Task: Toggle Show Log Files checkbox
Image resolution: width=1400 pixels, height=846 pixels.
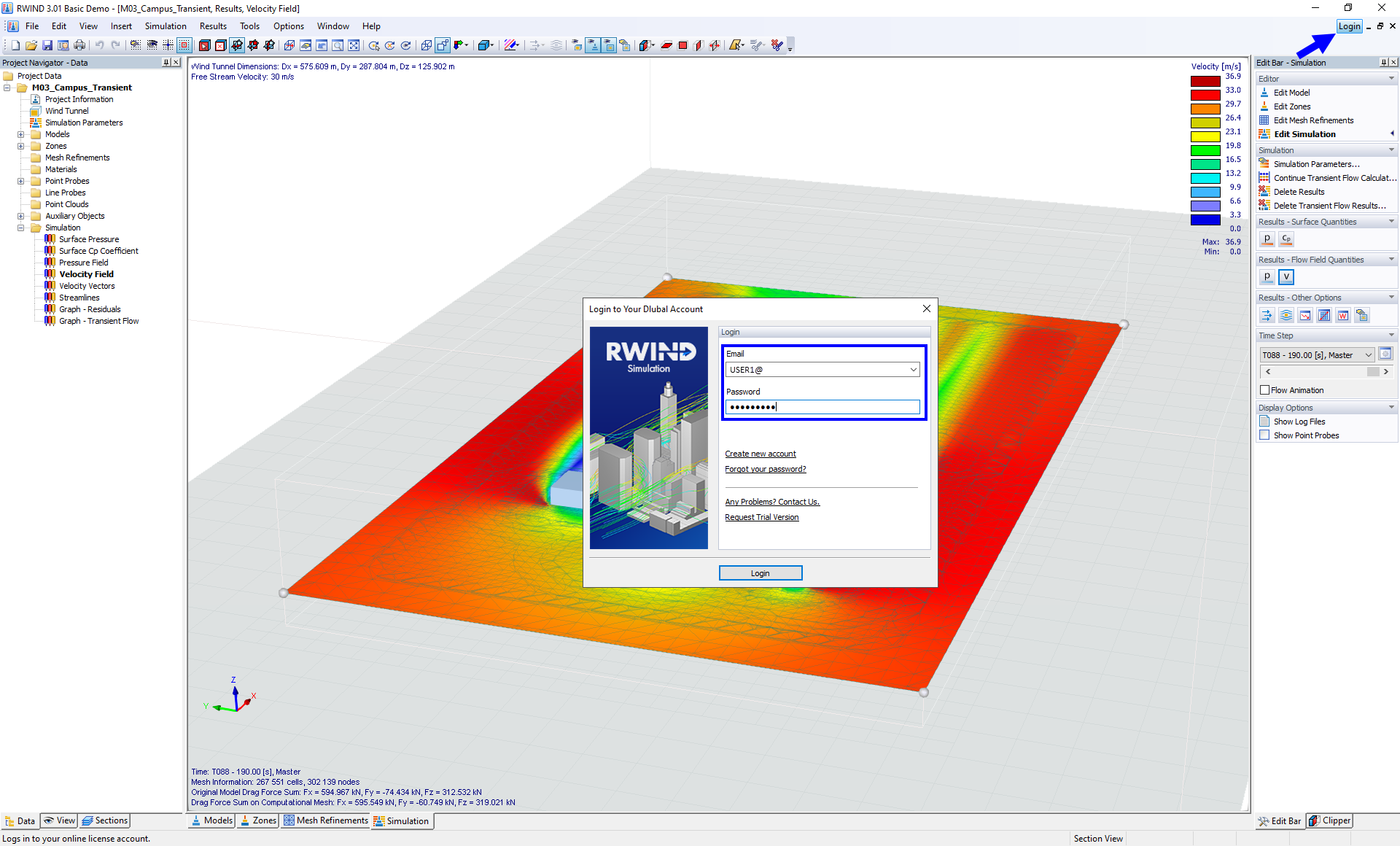Action: (1264, 421)
